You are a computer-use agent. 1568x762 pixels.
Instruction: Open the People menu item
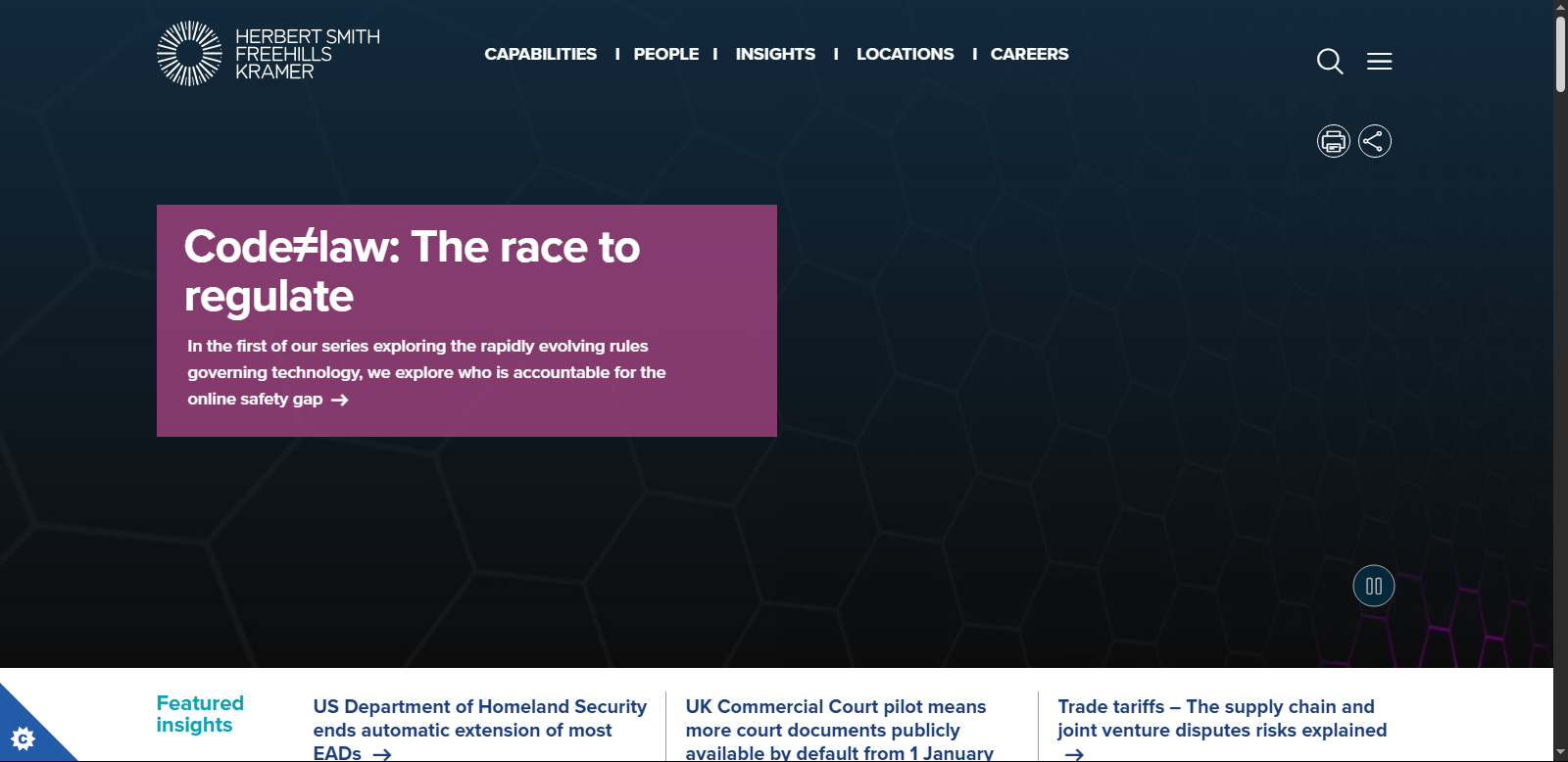[665, 54]
